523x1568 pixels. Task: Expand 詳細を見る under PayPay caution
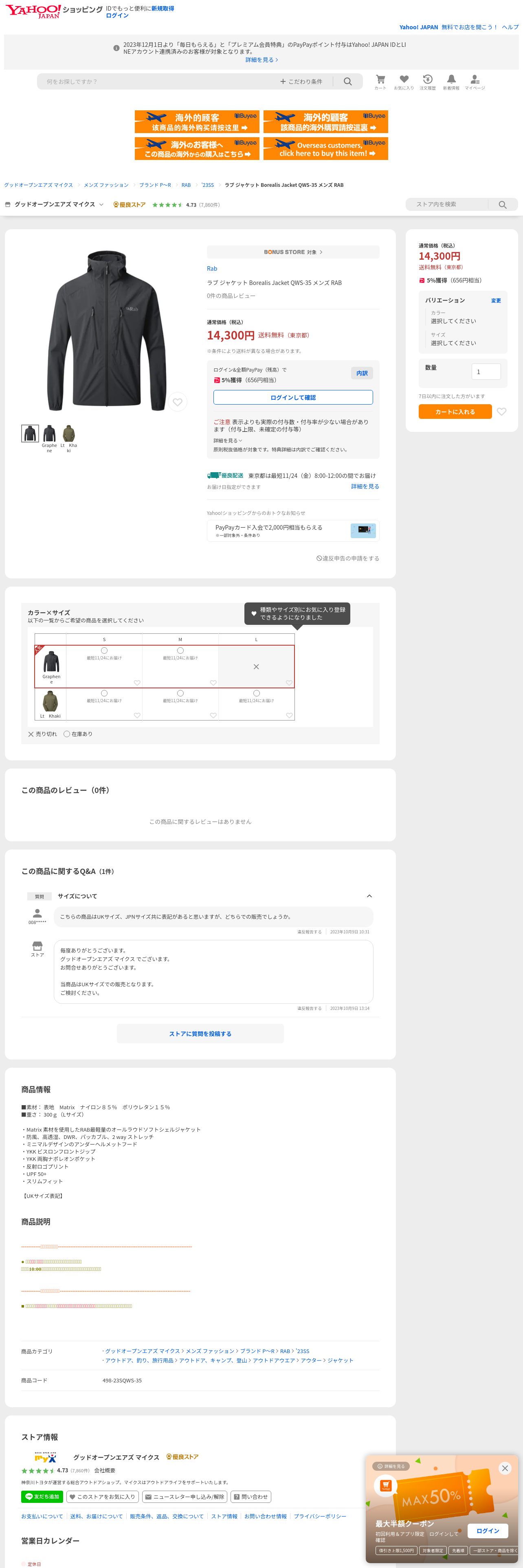coord(228,441)
